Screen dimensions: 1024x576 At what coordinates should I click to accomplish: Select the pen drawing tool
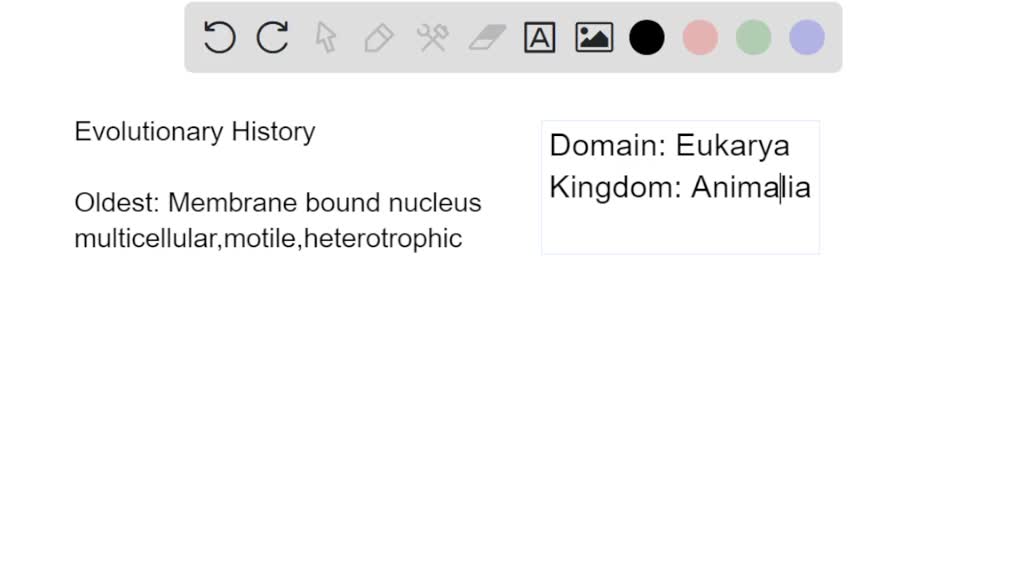379,37
